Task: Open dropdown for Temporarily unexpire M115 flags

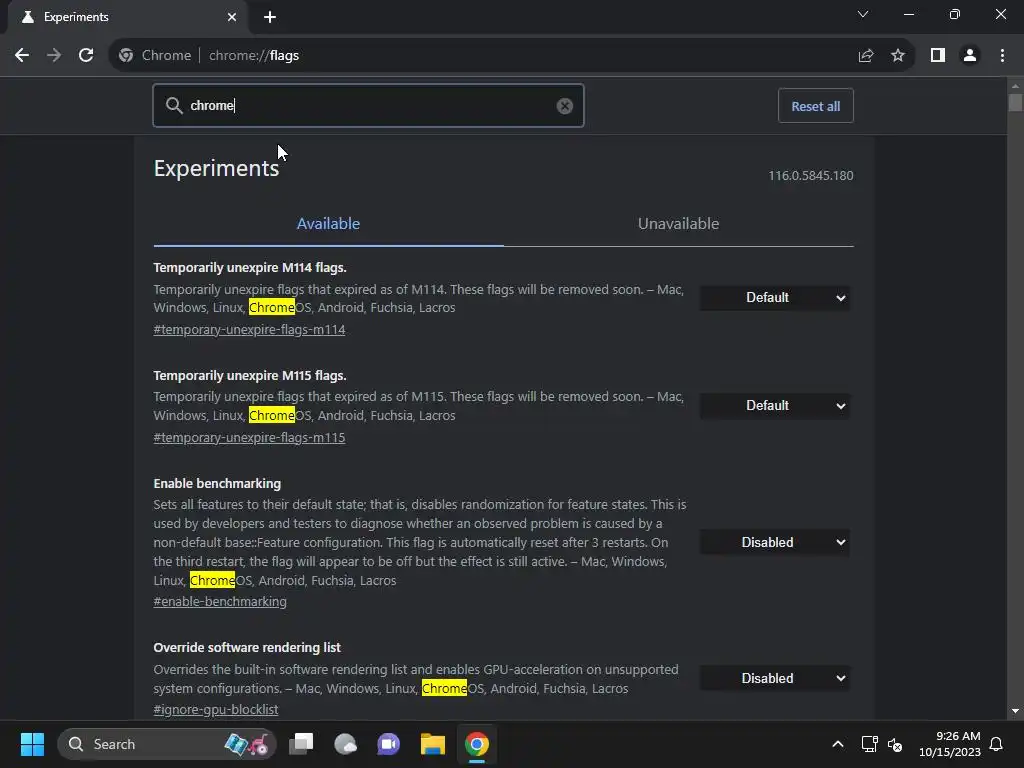Action: click(x=775, y=406)
